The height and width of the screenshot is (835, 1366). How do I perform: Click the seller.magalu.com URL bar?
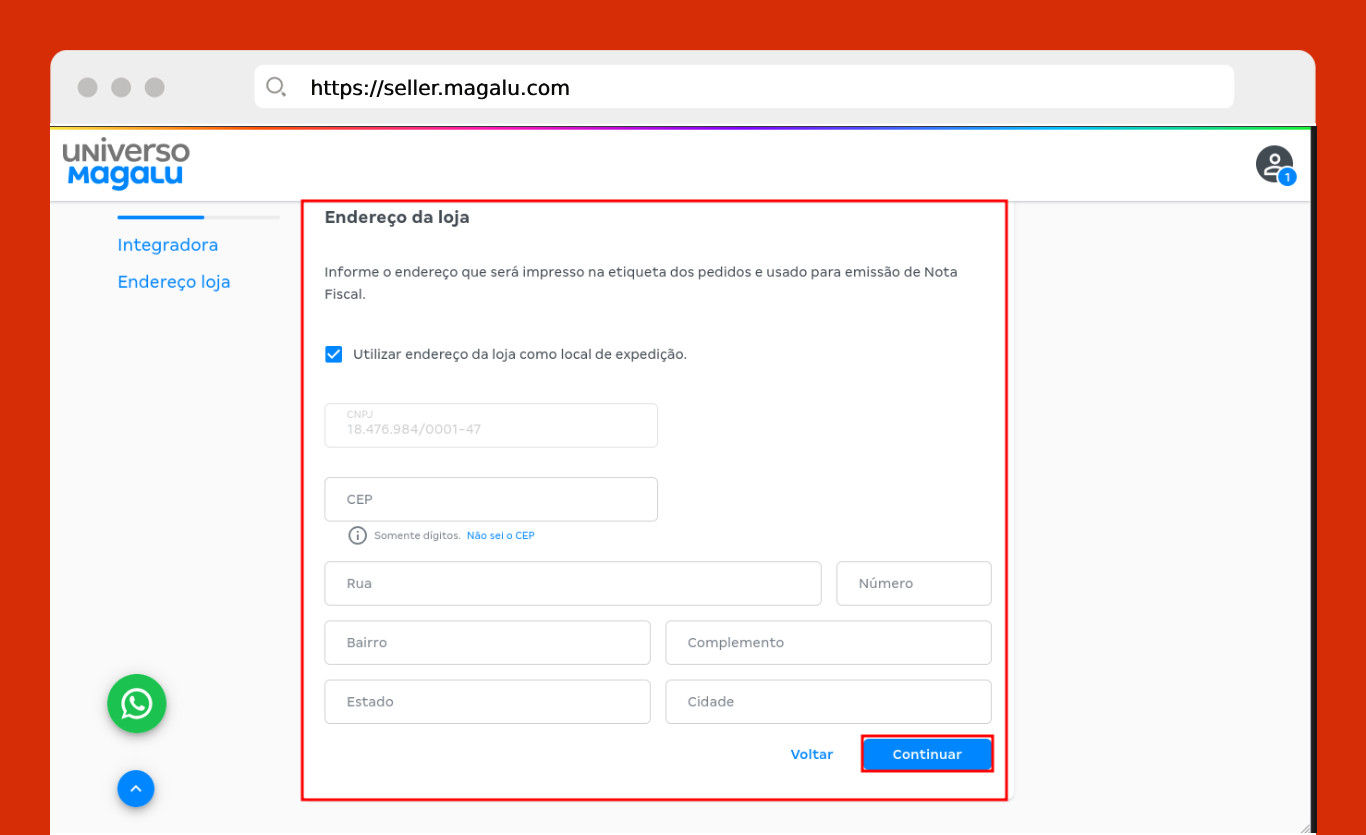tap(744, 87)
